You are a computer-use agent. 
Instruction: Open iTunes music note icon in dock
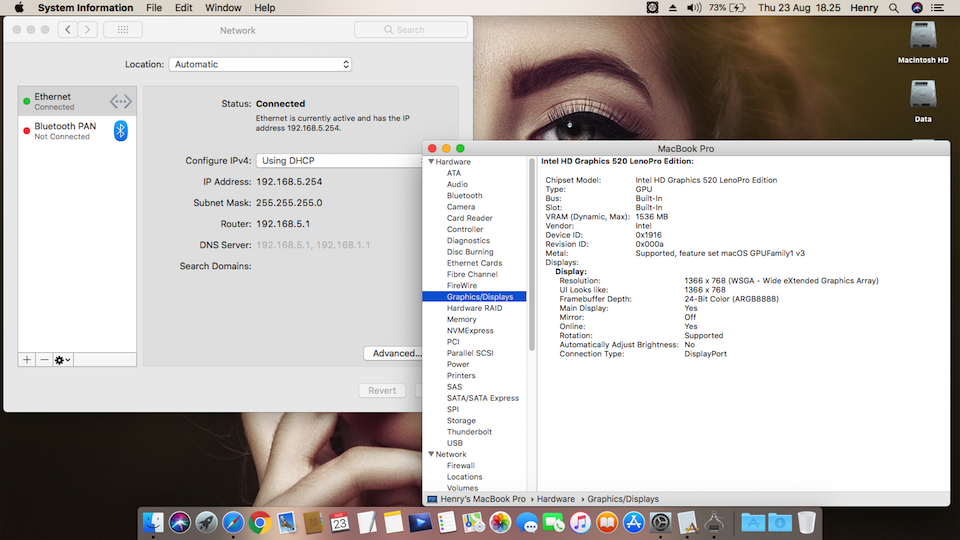(x=580, y=523)
